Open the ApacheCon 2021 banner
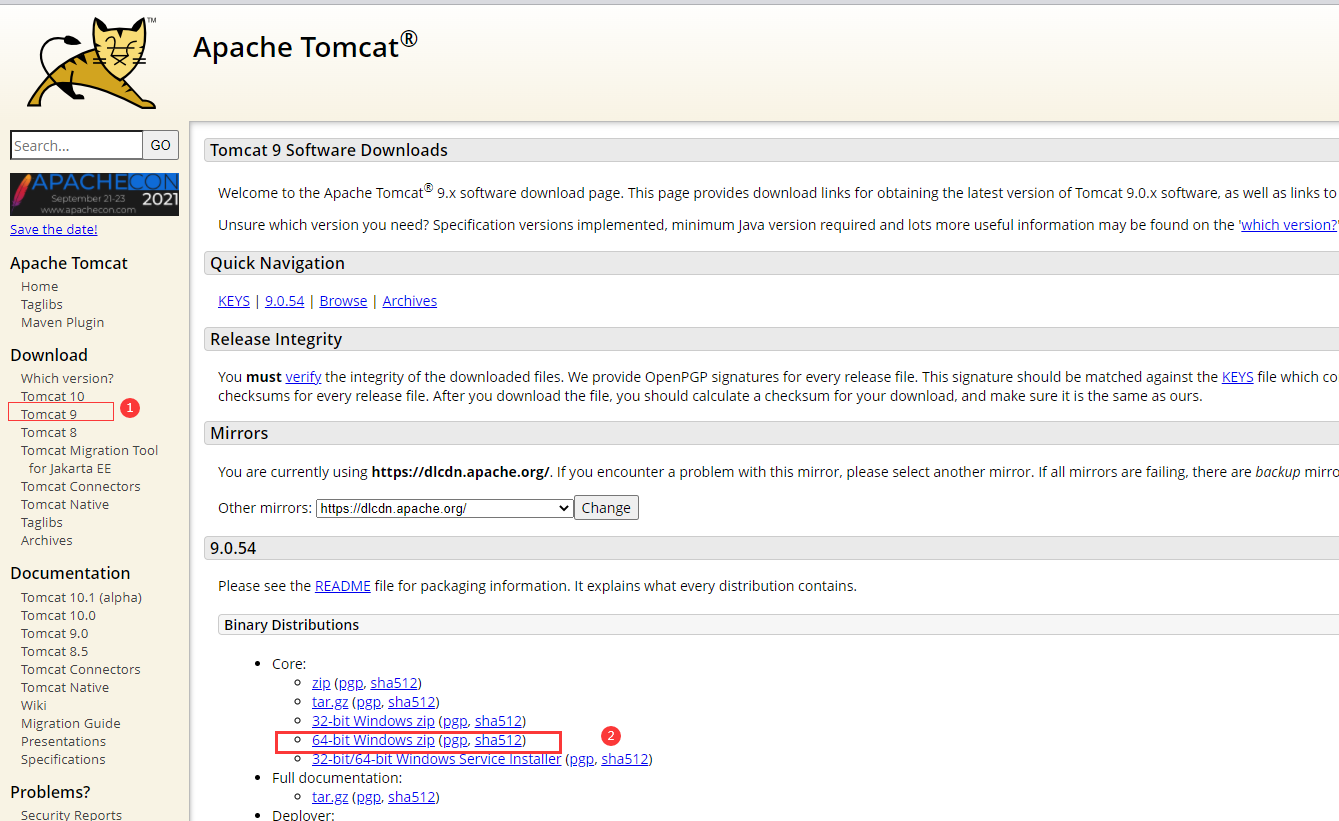The width and height of the screenshot is (1339, 821). pyautogui.click(x=94, y=194)
